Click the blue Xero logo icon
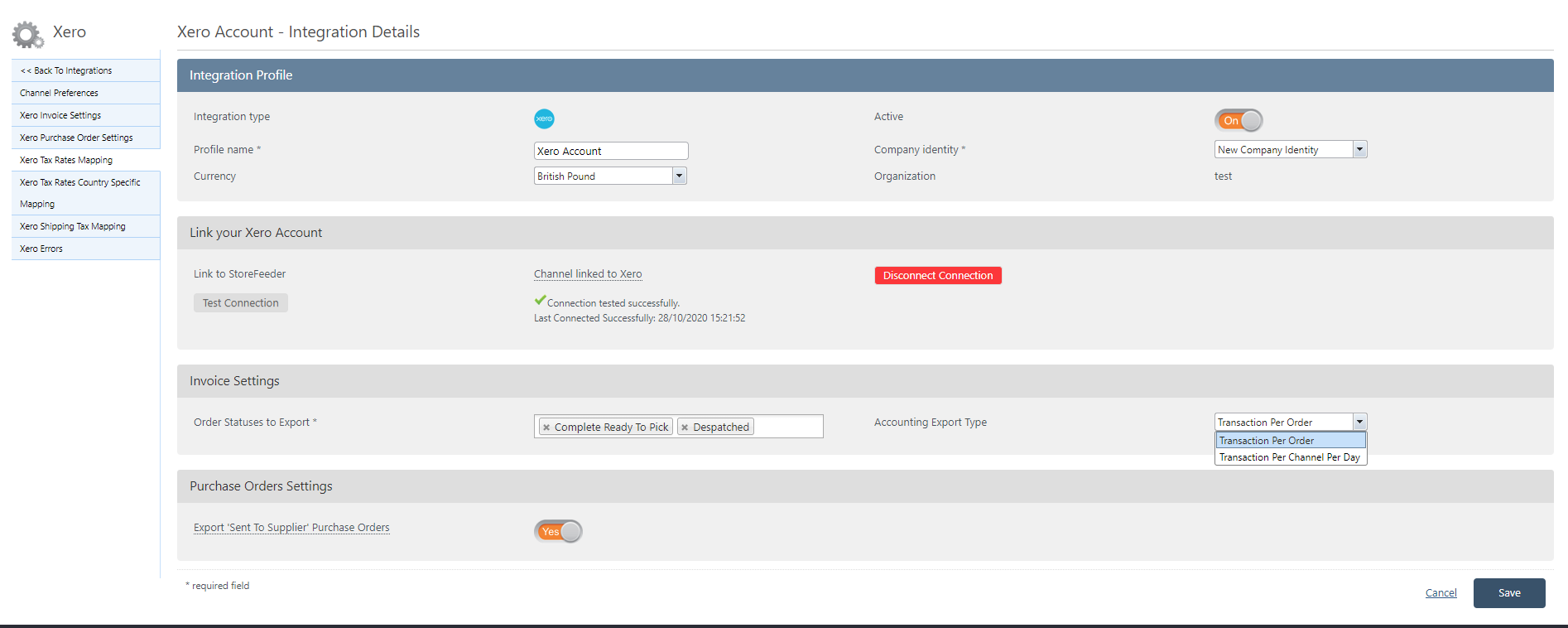1568x628 pixels. [544, 118]
